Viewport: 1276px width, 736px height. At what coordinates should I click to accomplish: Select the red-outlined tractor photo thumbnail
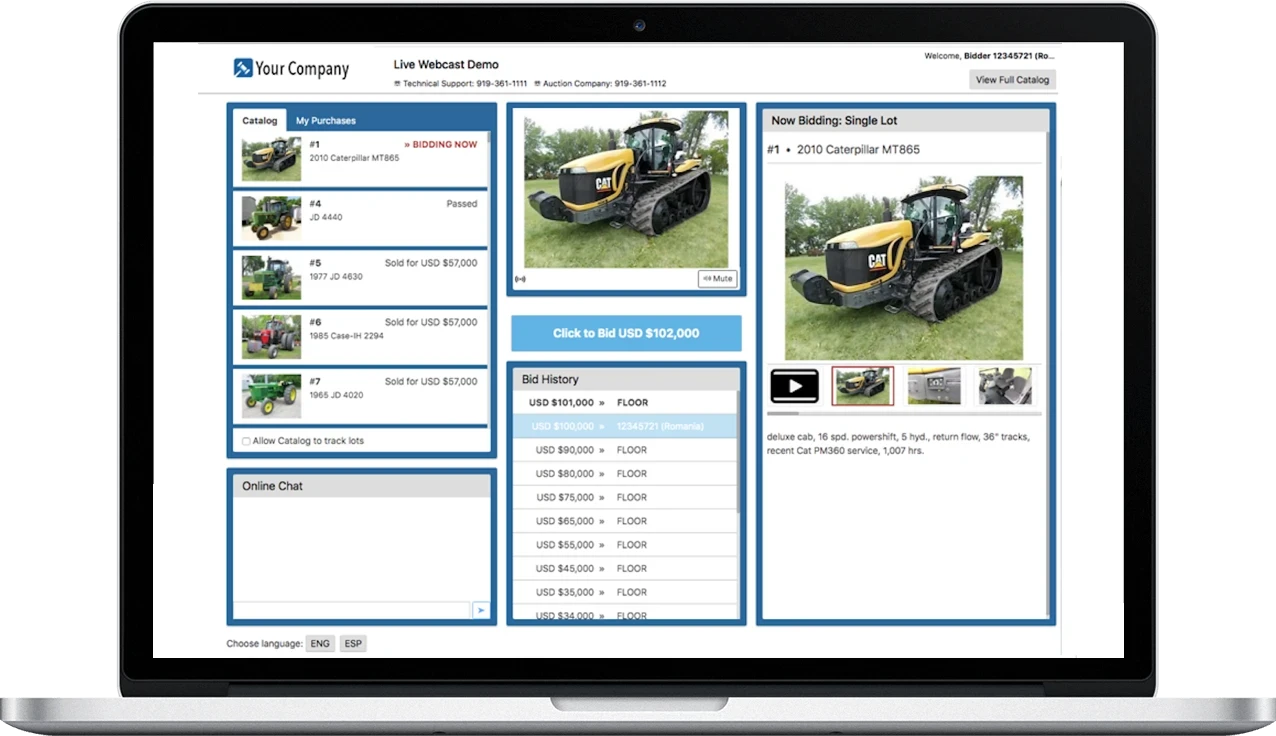pos(862,386)
